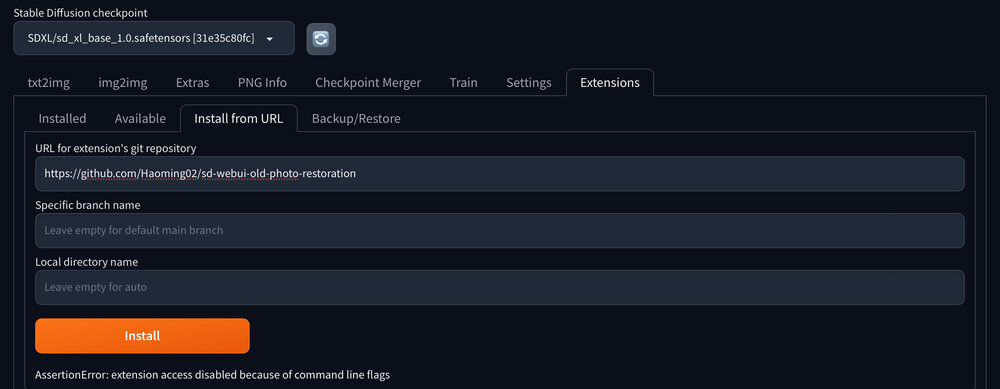Go to the Extras tab

pyautogui.click(x=192, y=83)
